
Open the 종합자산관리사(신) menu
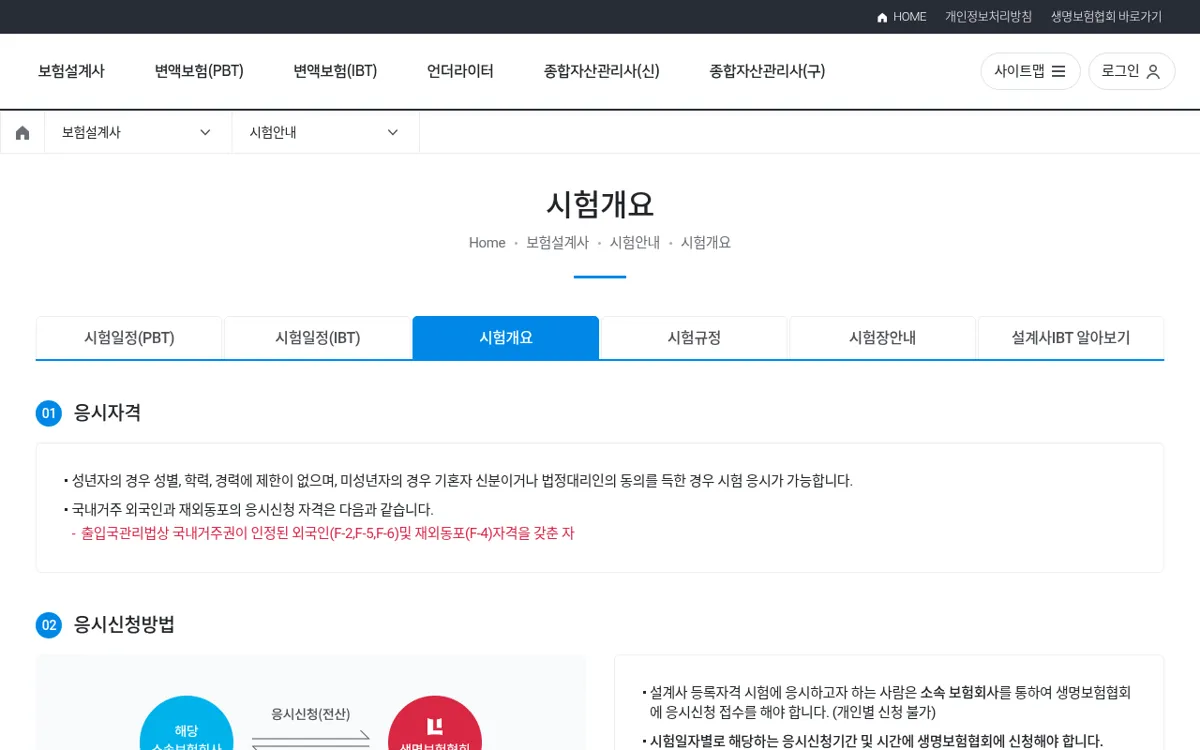tap(601, 71)
